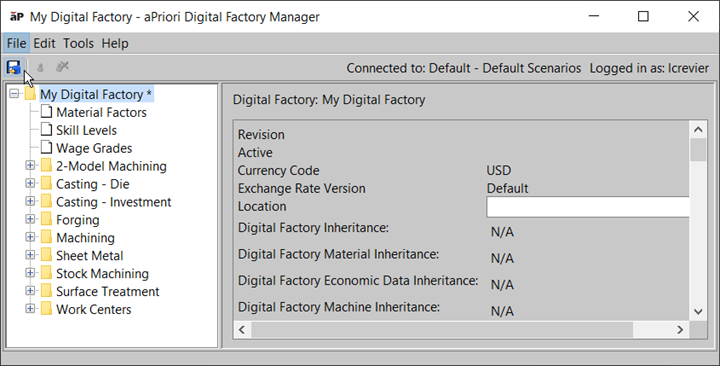Screen dimensions: 720x366
Task: Click the vertical scrollbar down arrow
Action: click(x=698, y=312)
